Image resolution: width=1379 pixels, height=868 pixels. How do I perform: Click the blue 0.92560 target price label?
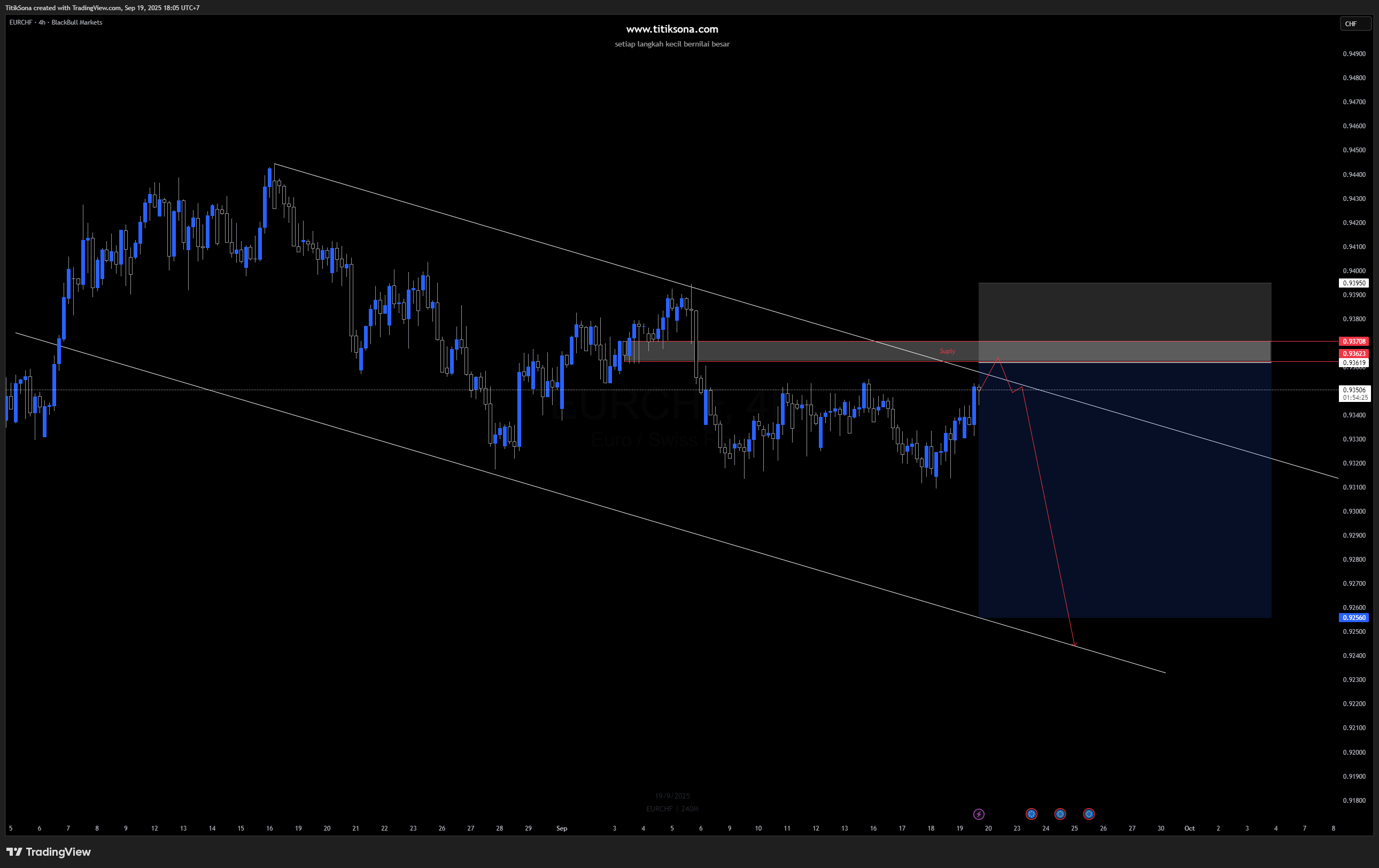click(x=1354, y=618)
